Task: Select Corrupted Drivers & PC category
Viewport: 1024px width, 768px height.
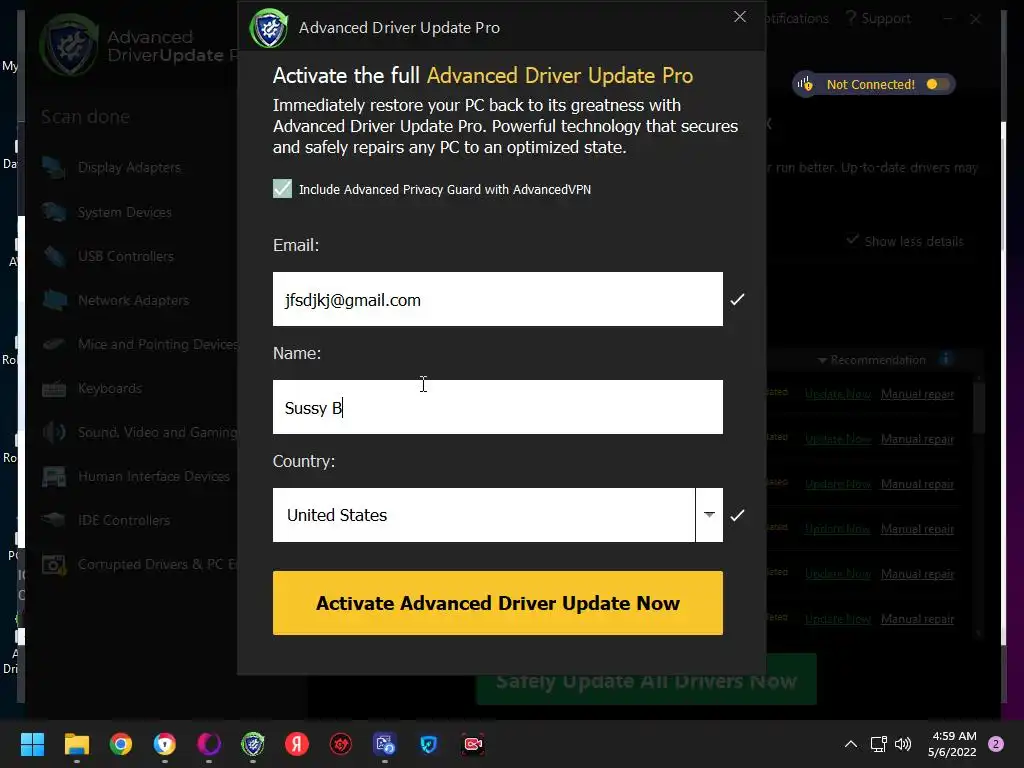Action: (x=157, y=564)
